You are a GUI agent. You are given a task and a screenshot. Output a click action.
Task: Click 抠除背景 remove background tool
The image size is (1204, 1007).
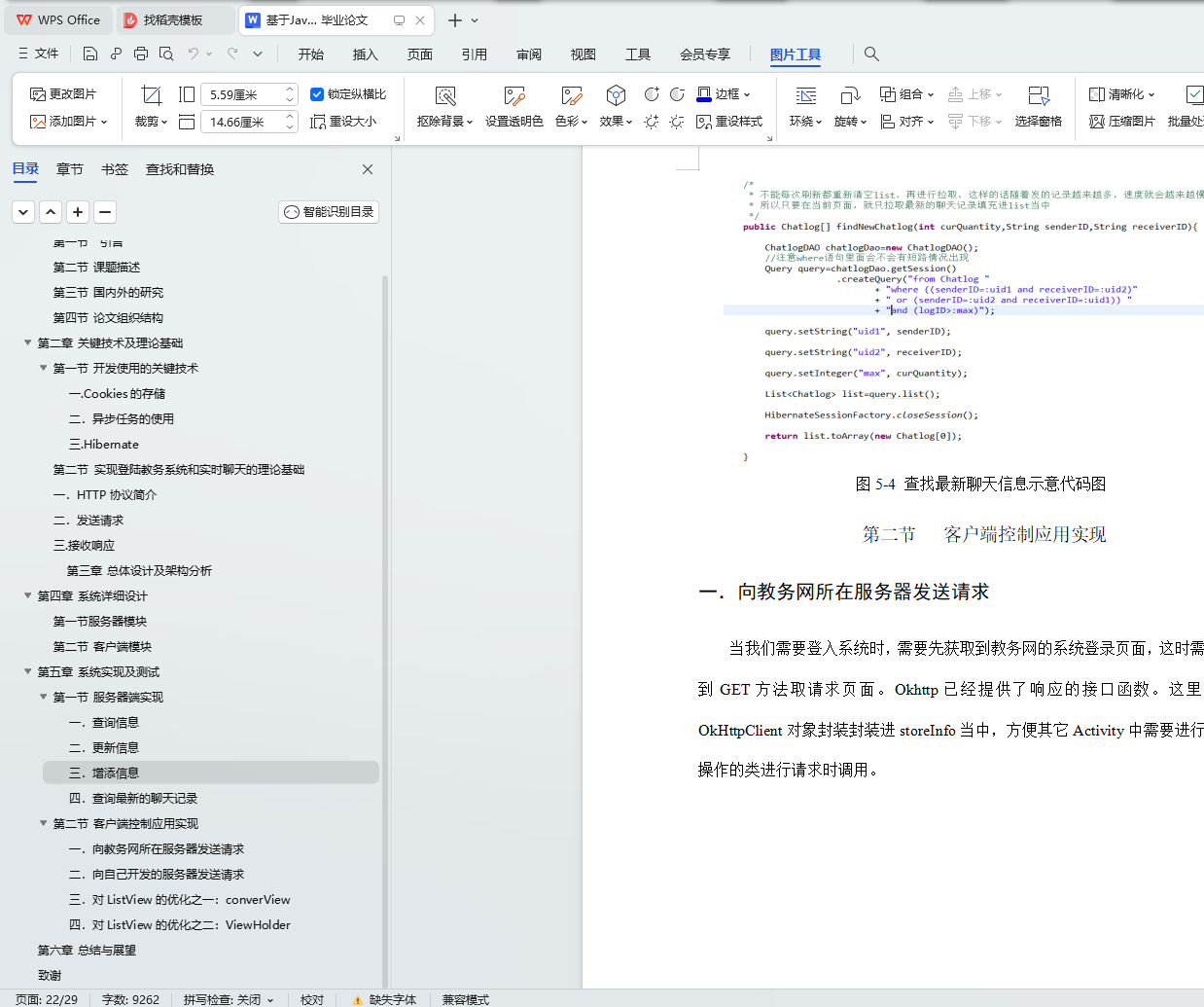pyautogui.click(x=445, y=107)
